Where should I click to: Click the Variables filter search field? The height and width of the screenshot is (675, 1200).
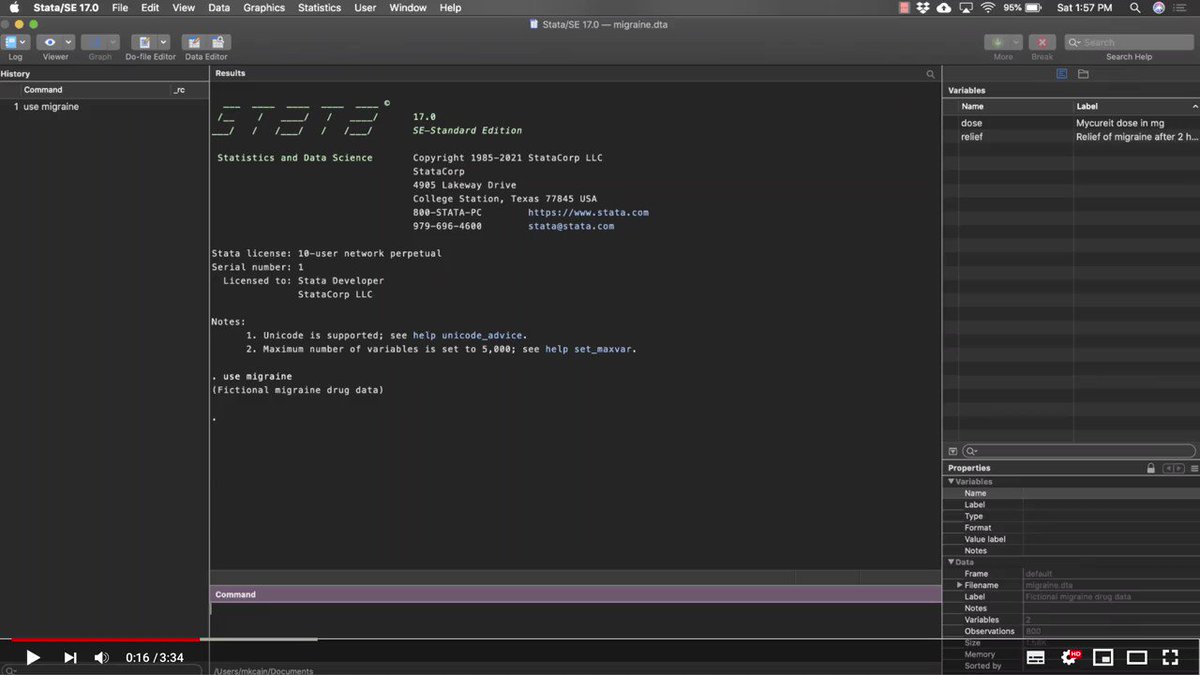click(x=1079, y=451)
